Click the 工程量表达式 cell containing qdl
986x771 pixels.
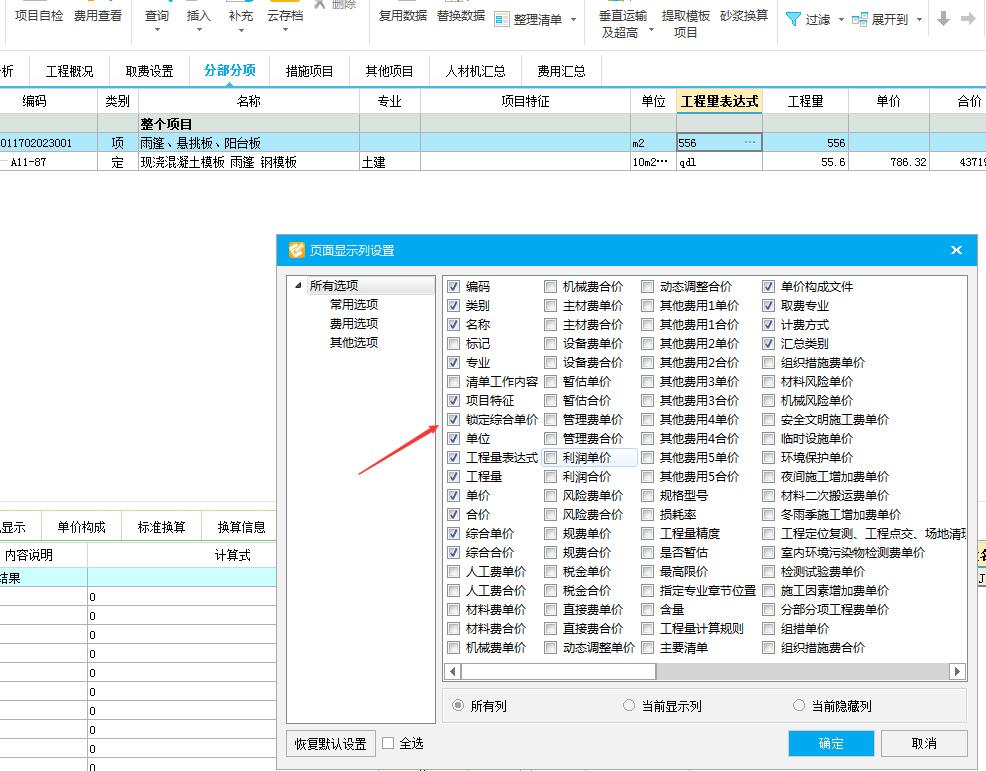point(719,162)
